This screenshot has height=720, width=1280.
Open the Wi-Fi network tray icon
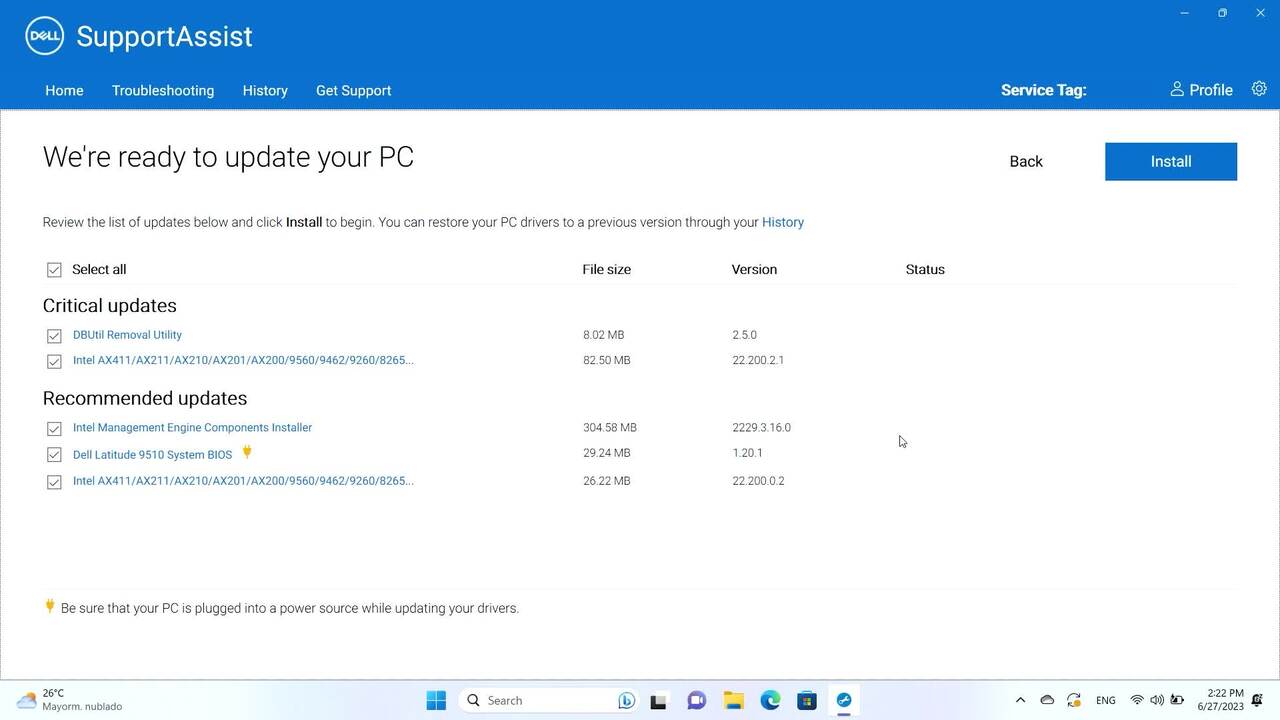pos(1137,700)
